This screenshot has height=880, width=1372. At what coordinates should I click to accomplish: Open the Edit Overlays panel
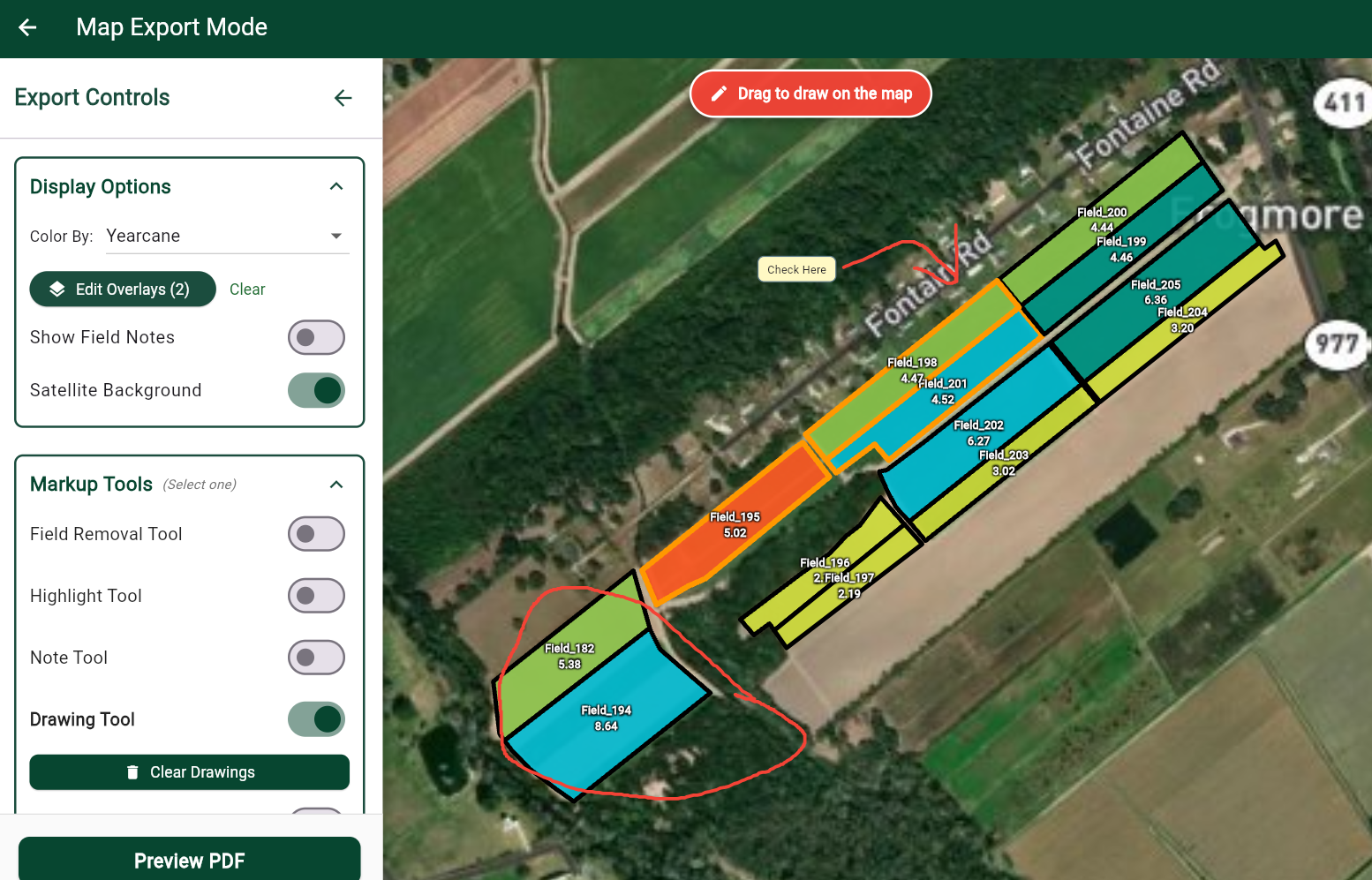pyautogui.click(x=123, y=289)
